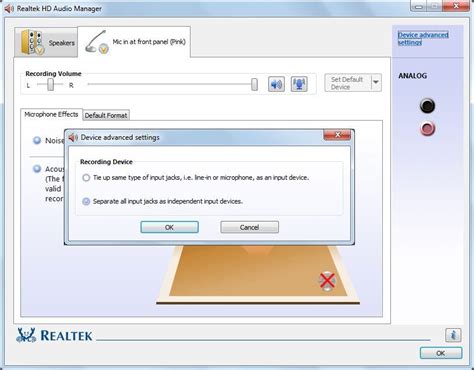Close the Device advanced settings dialog
This screenshot has height=370, width=474.
tap(337, 135)
